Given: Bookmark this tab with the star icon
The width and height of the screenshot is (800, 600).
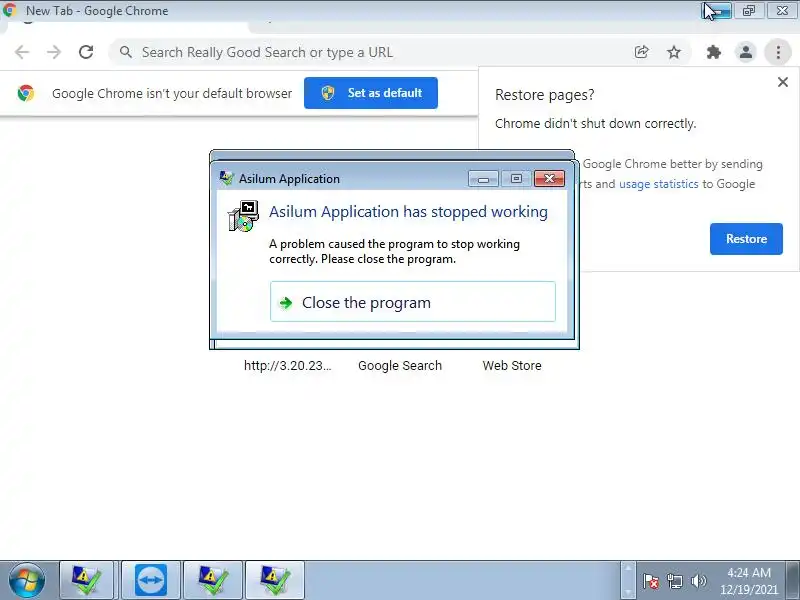Looking at the screenshot, I should (x=674, y=52).
